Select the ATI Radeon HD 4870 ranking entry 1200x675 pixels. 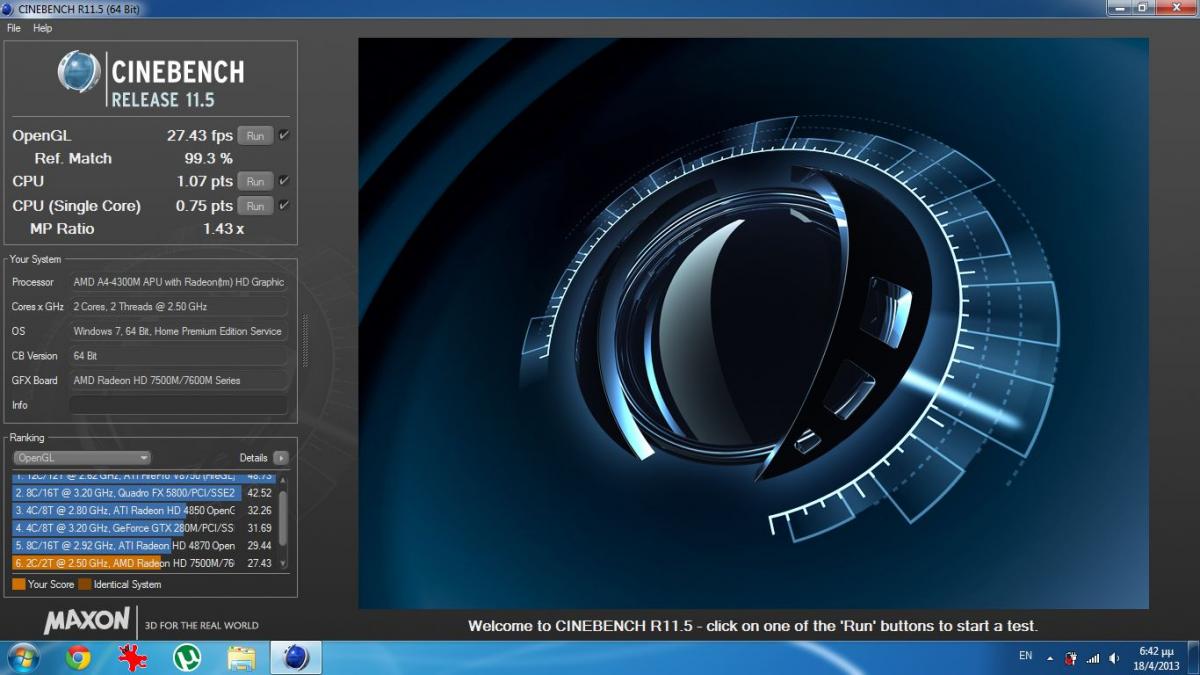click(144, 546)
